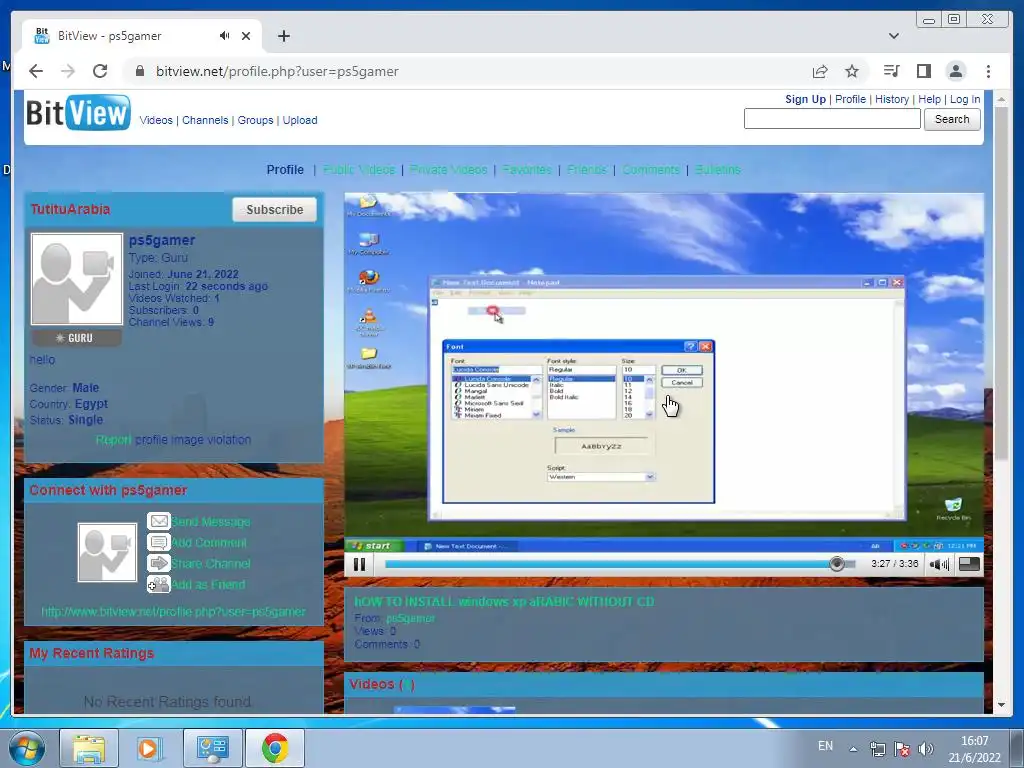
Task: Click the Log In link
Action: pos(965,99)
